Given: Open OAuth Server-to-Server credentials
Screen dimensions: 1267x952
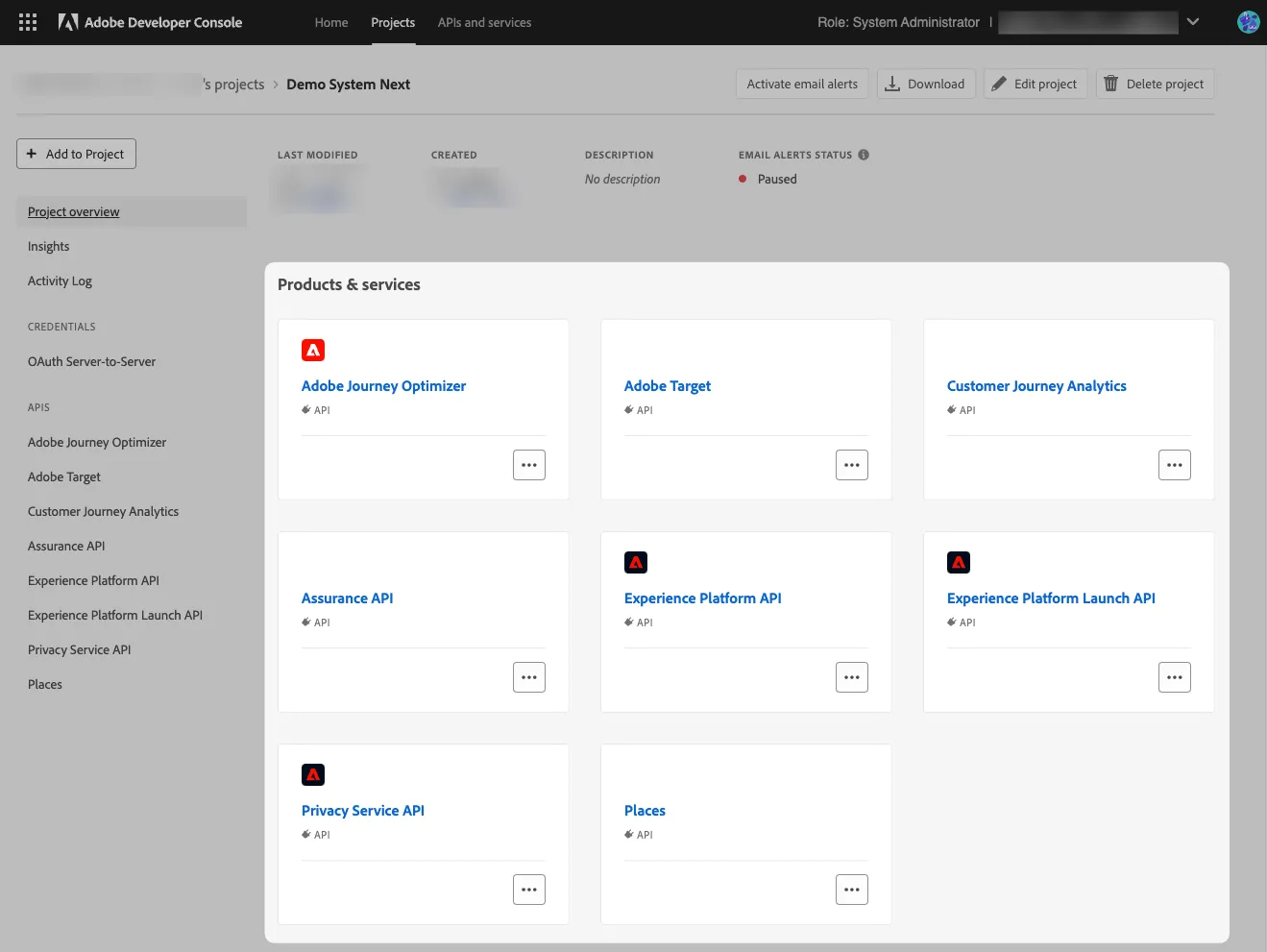Looking at the screenshot, I should click(91, 362).
